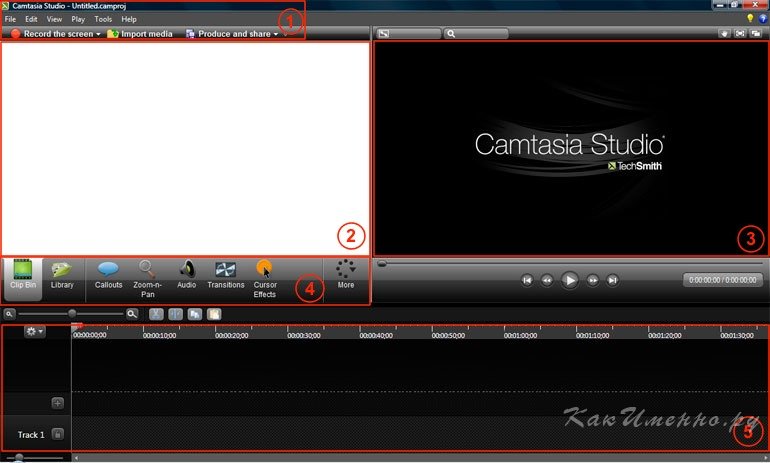
Task: Open the Transitions tool
Action: pos(226,275)
